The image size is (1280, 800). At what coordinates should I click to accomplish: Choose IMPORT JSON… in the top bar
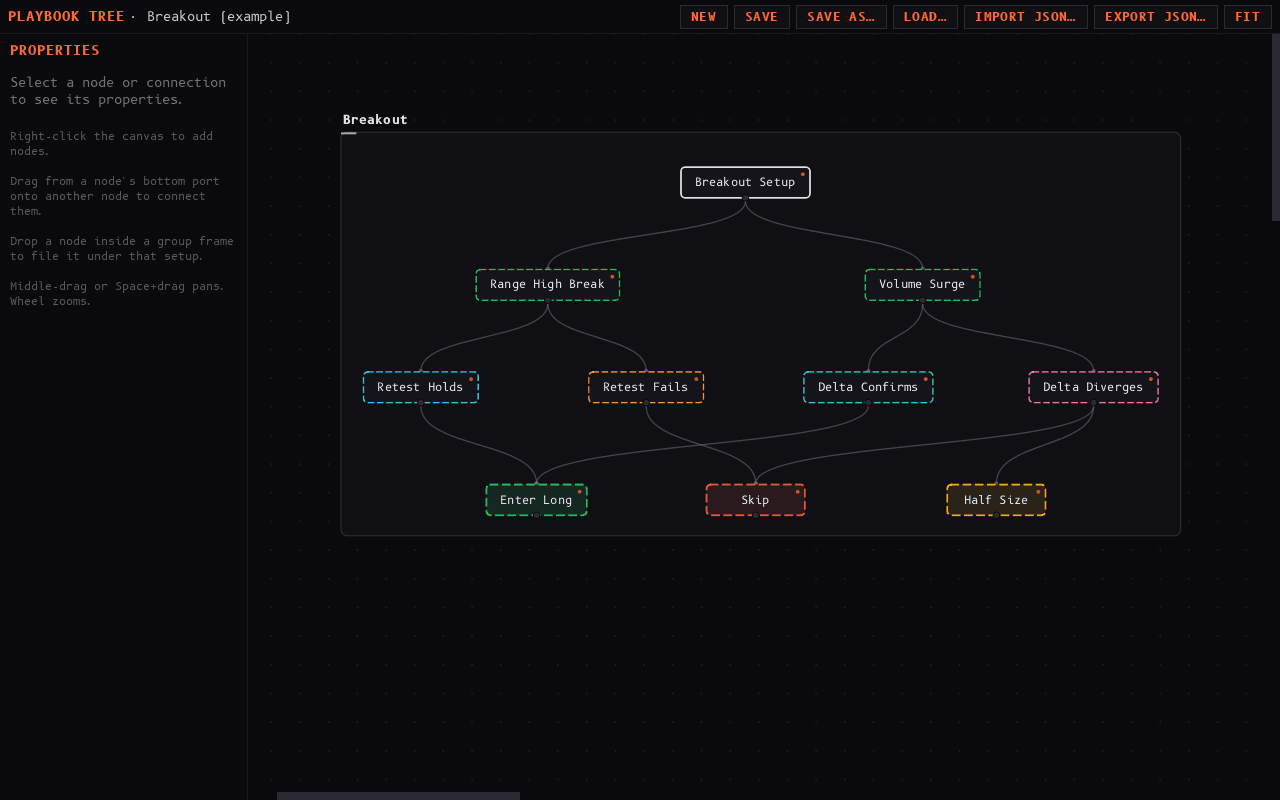1026,17
